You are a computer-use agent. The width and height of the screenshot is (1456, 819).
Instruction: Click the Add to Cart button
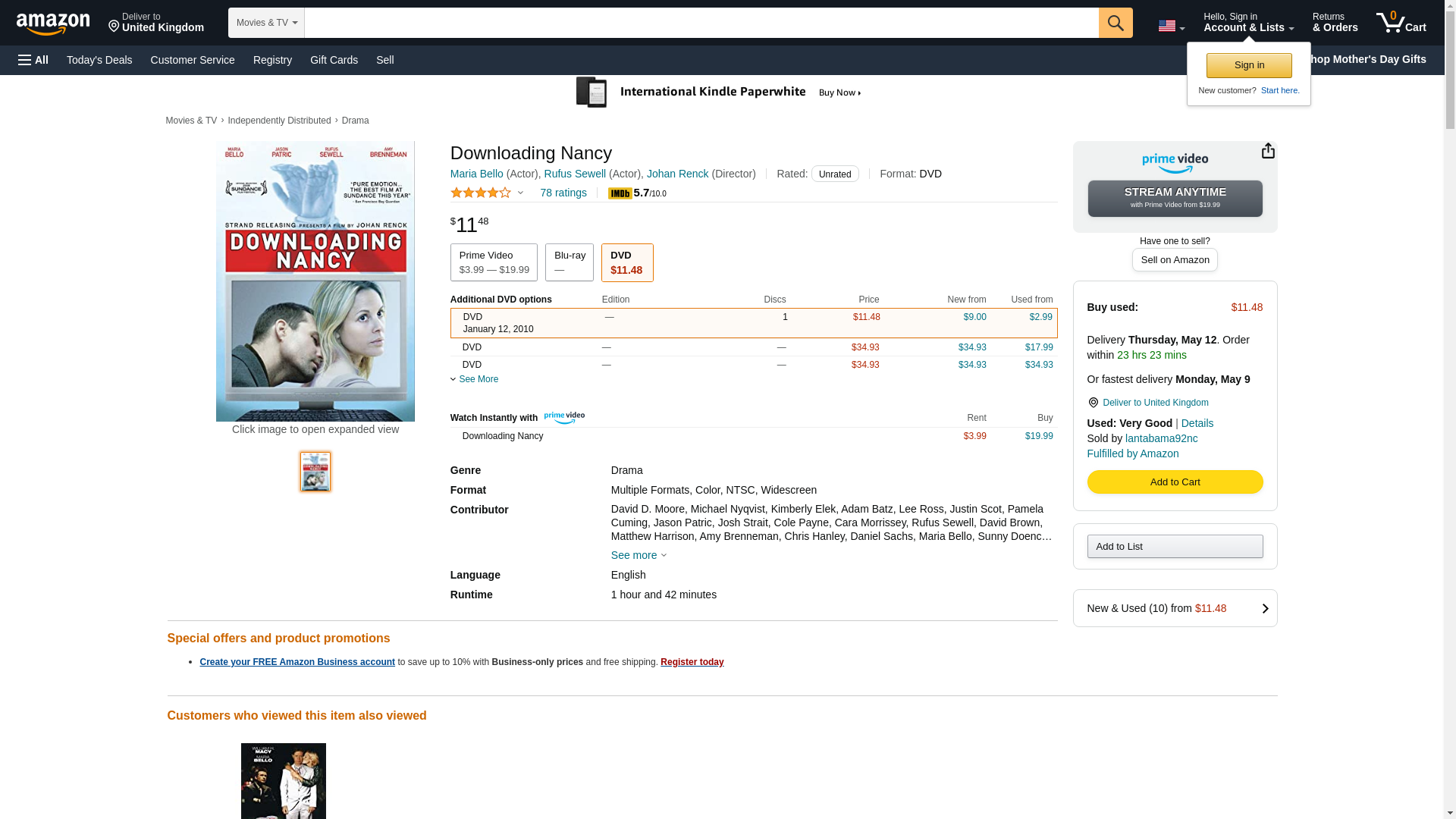point(1174,482)
